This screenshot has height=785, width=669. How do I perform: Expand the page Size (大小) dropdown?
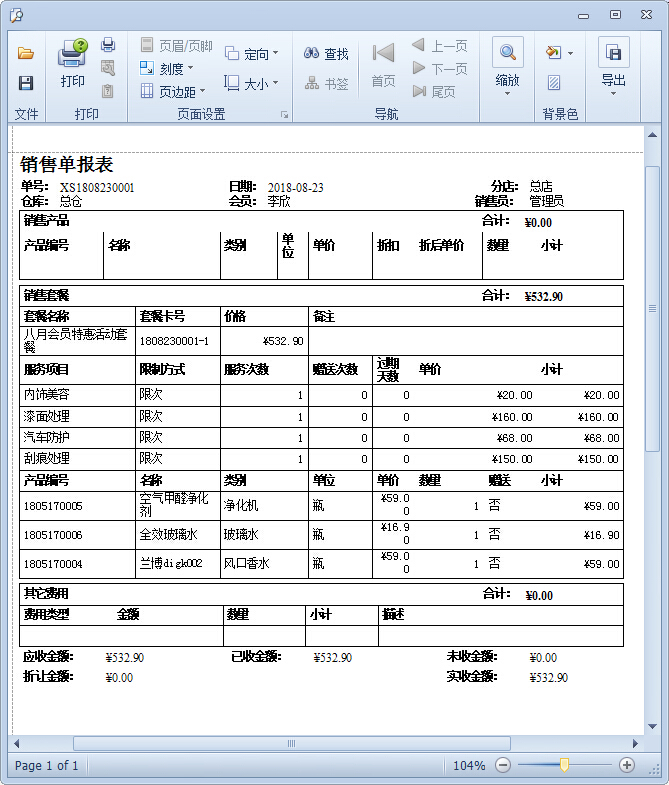pos(251,84)
